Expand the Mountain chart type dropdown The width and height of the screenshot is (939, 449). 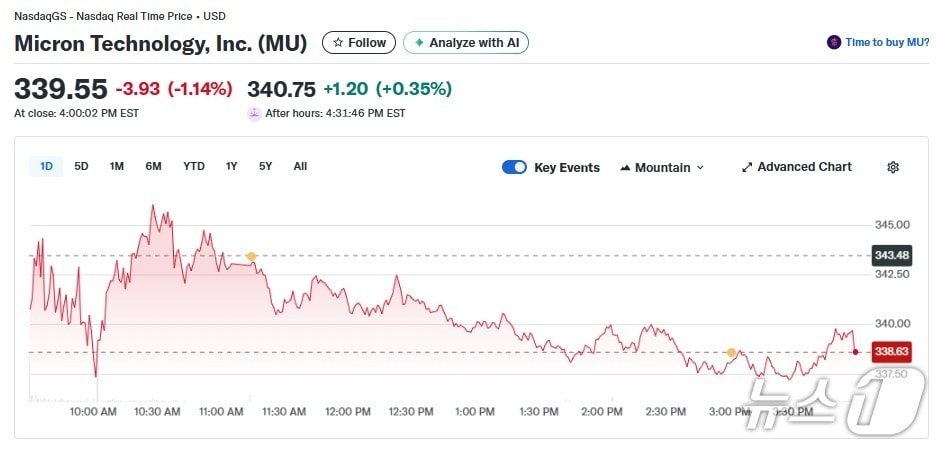pyautogui.click(x=700, y=167)
